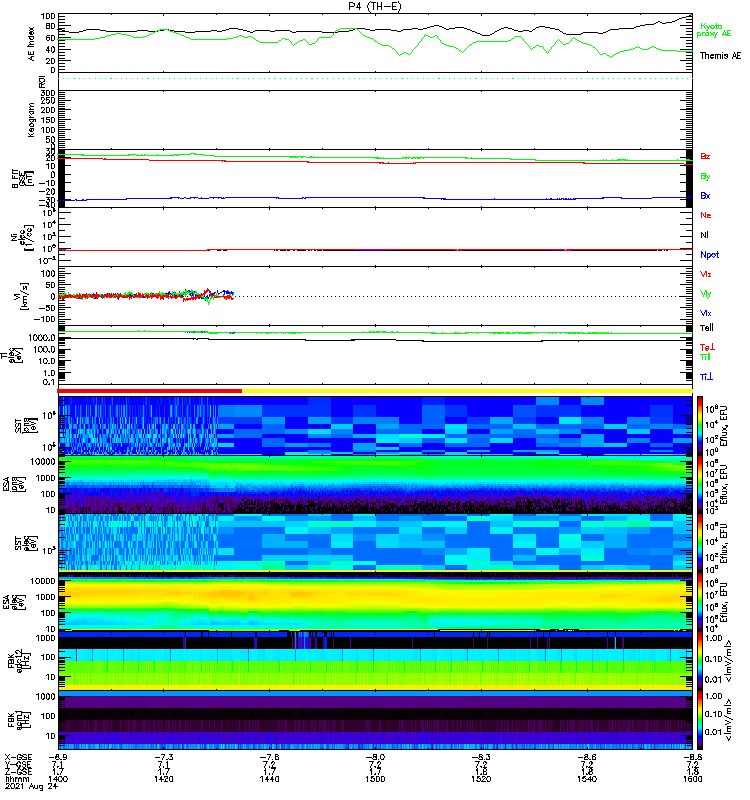
Task: Select the red Ne density legend
Action: click(706, 215)
